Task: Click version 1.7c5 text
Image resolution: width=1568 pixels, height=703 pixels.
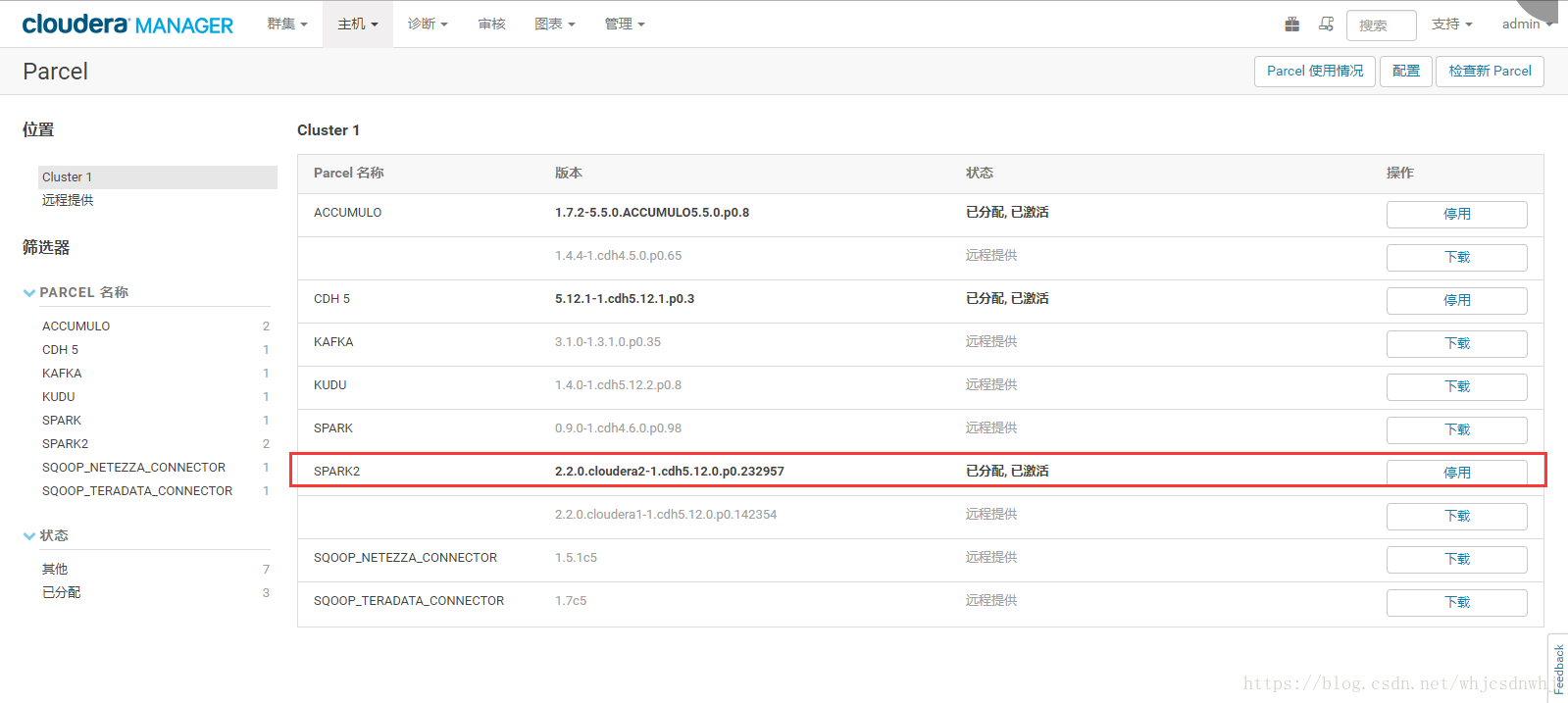Action: (571, 601)
